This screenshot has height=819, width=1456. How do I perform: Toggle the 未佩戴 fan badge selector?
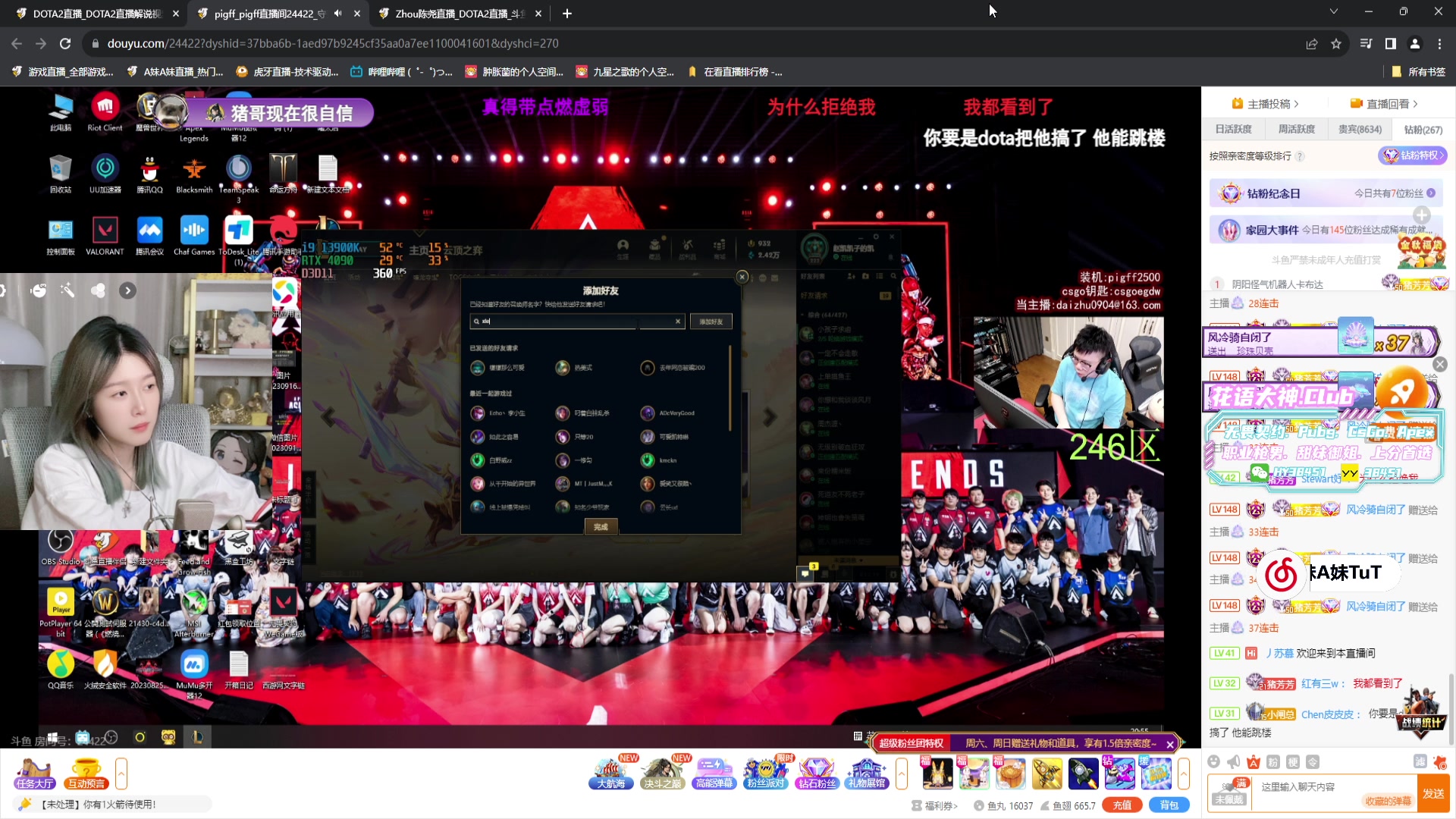(x=1229, y=792)
